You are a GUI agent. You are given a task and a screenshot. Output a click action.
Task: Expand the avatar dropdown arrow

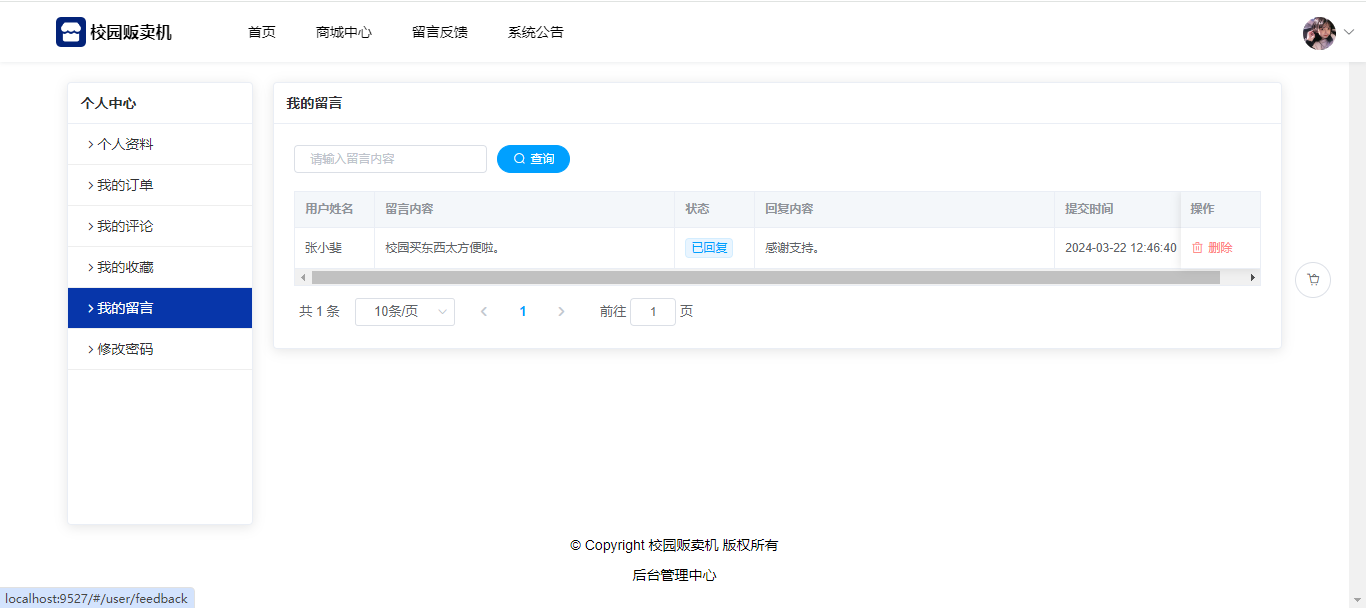click(1348, 32)
